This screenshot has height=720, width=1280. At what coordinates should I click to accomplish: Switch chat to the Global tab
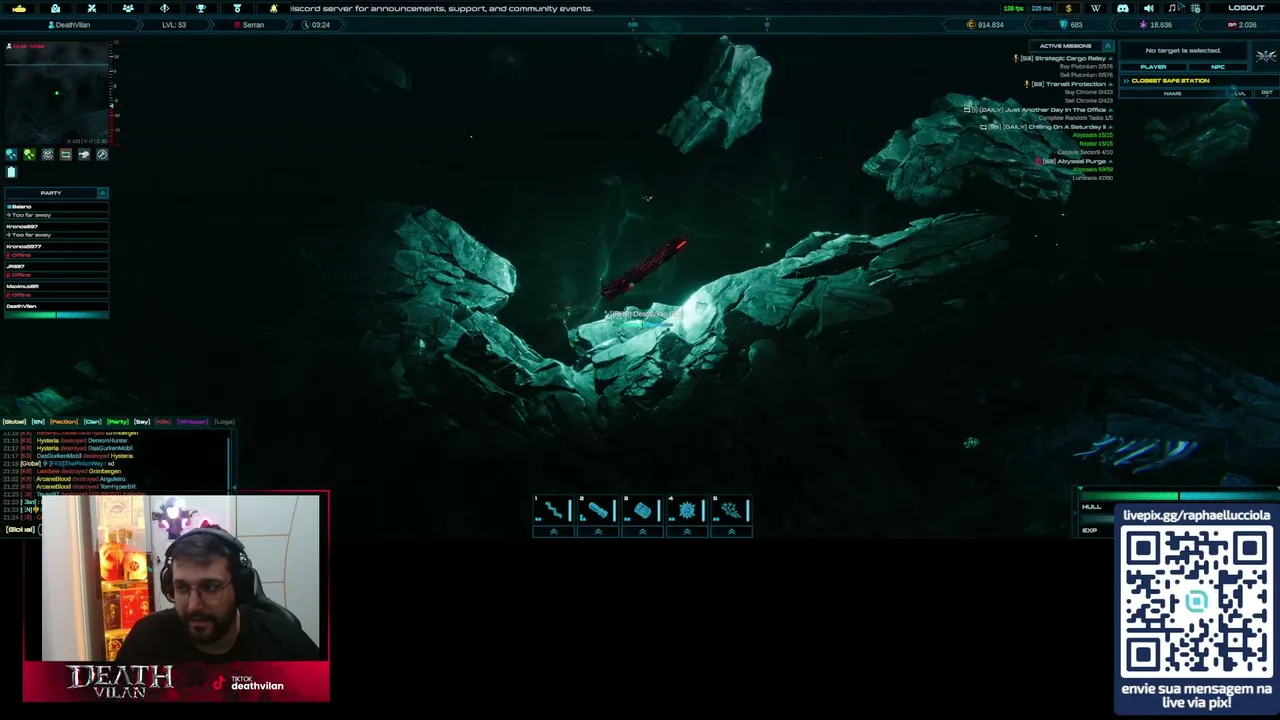point(15,422)
